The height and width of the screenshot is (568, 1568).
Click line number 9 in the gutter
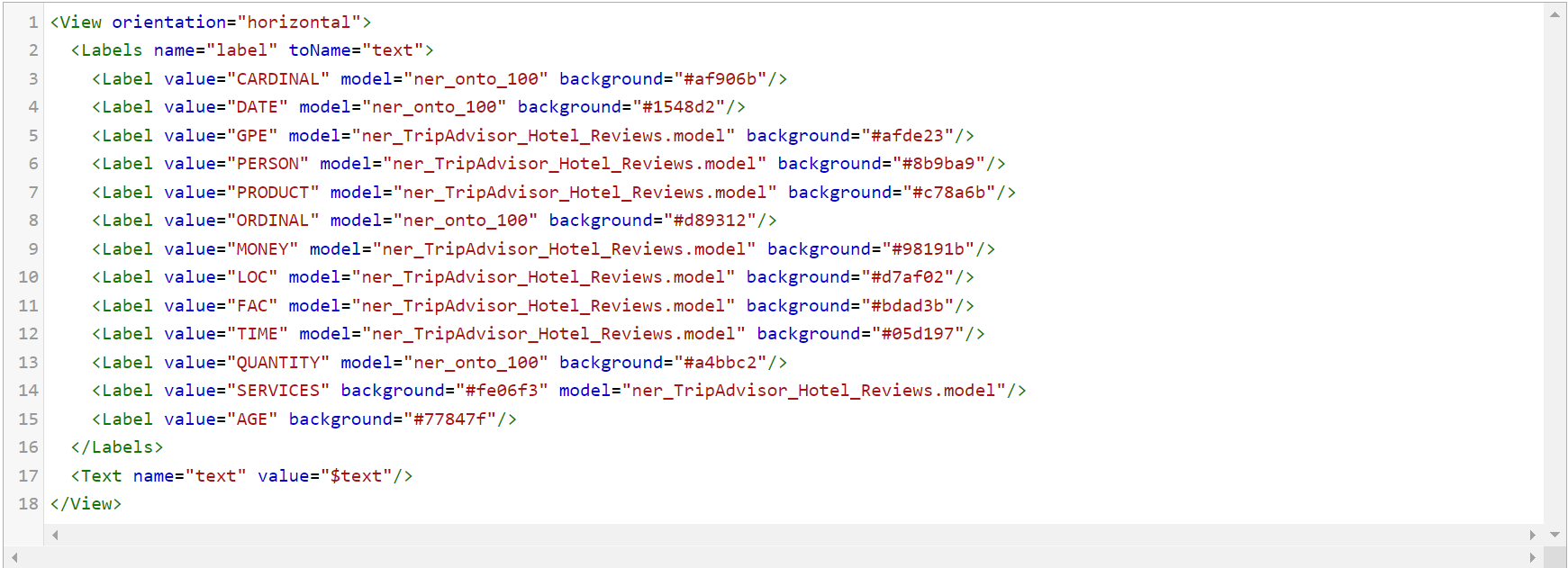click(33, 249)
